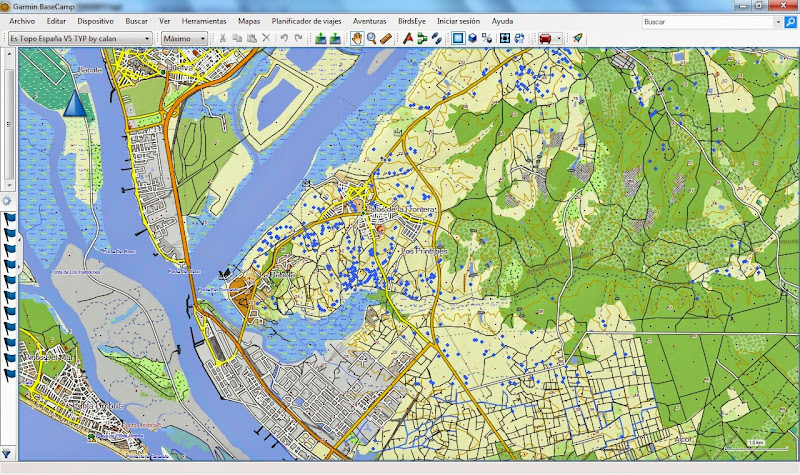The height and width of the screenshot is (475, 800).
Task: Create an adventure with rocket icon
Action: [x=577, y=38]
